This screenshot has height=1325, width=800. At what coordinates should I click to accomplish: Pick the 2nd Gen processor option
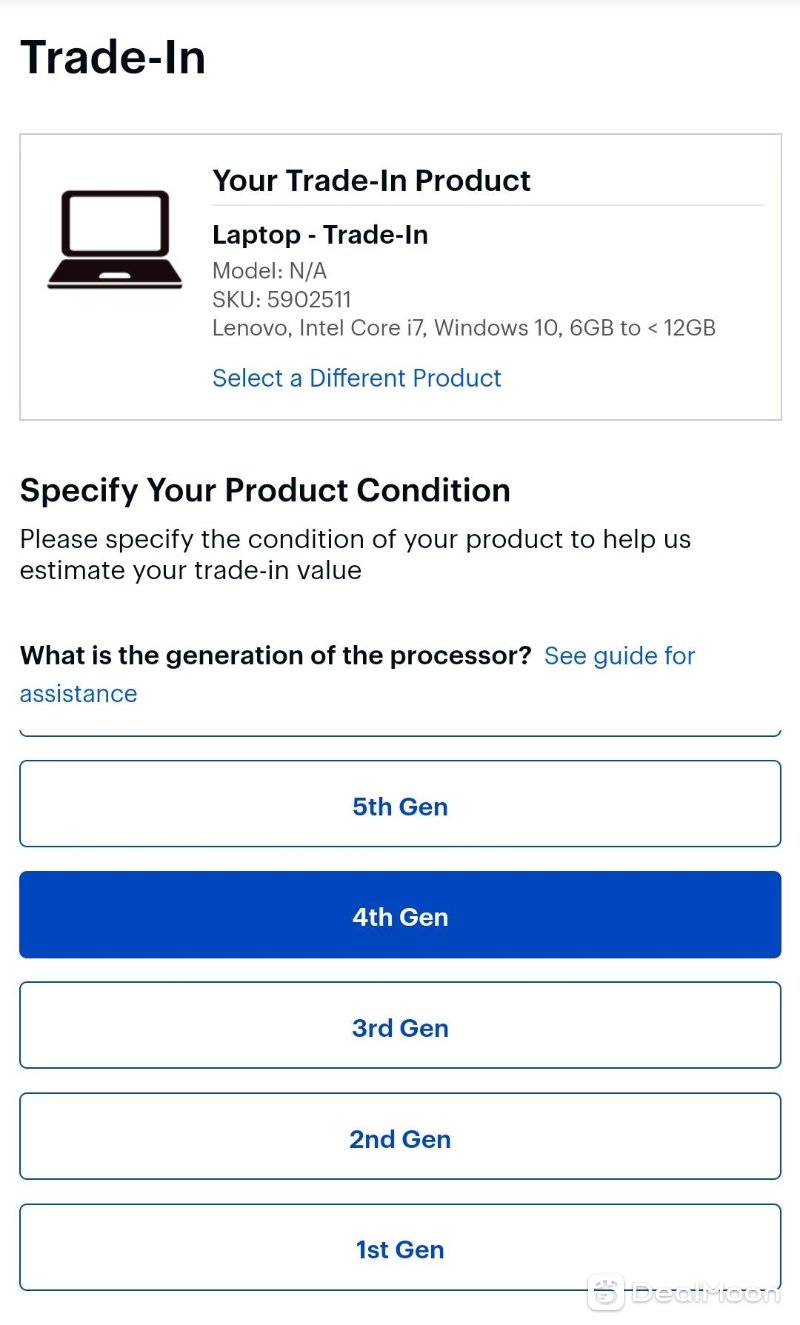tap(400, 1137)
